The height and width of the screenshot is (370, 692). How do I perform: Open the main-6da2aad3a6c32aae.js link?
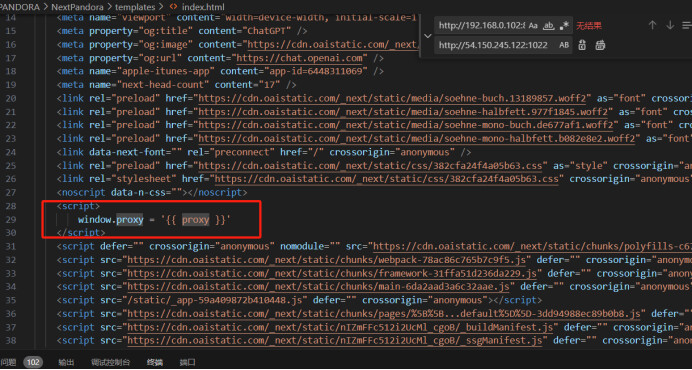[x=318, y=287]
